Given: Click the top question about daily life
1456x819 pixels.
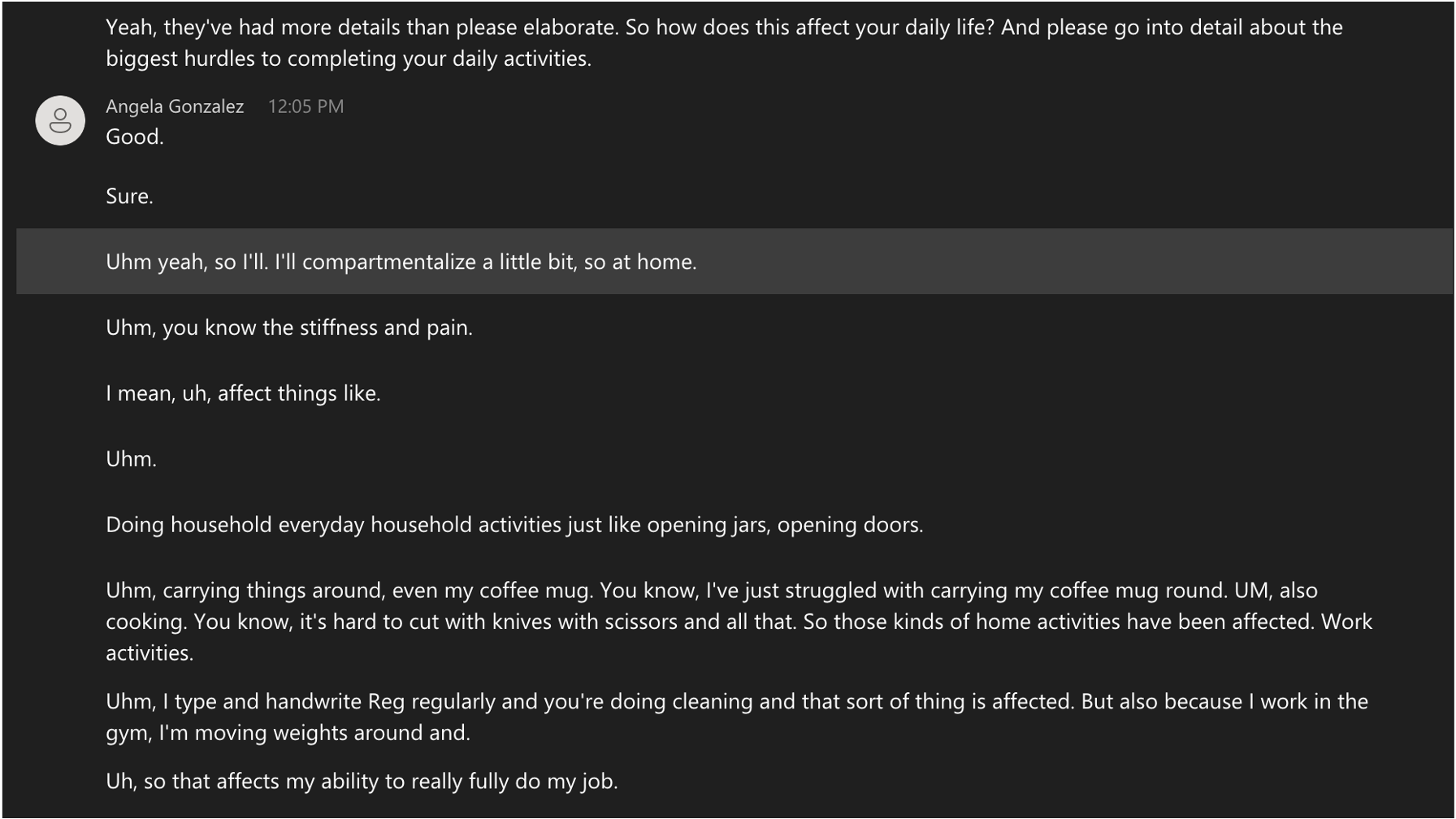Looking at the screenshot, I should (809, 28).
